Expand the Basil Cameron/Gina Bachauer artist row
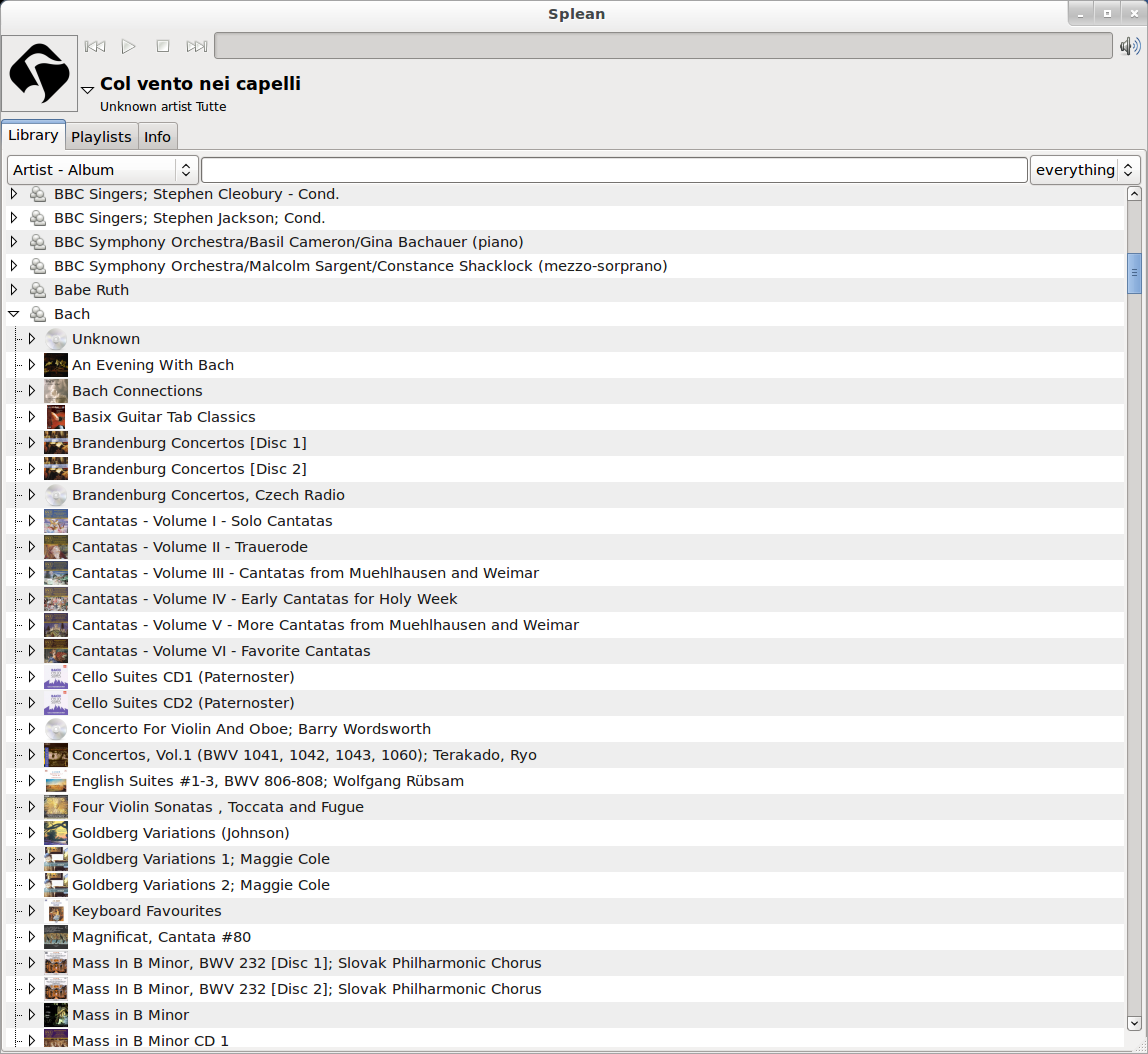Viewport: 1148px width, 1054px height. pos(14,242)
